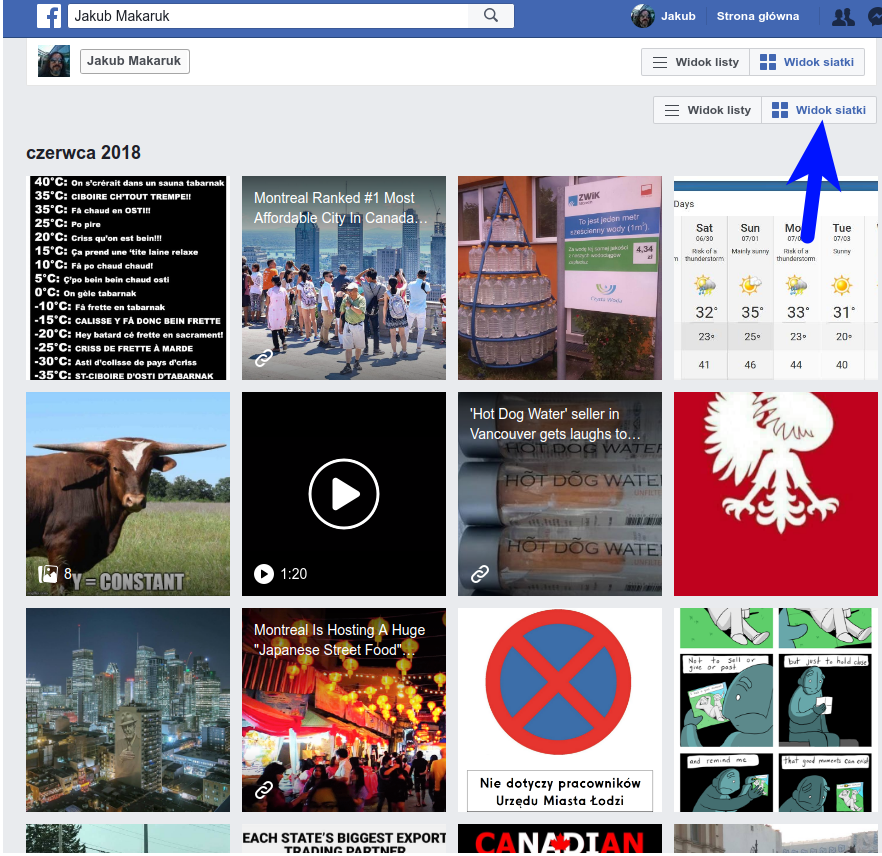Open the longhorn bull photo album
The width and height of the screenshot is (882, 856).
tap(128, 494)
